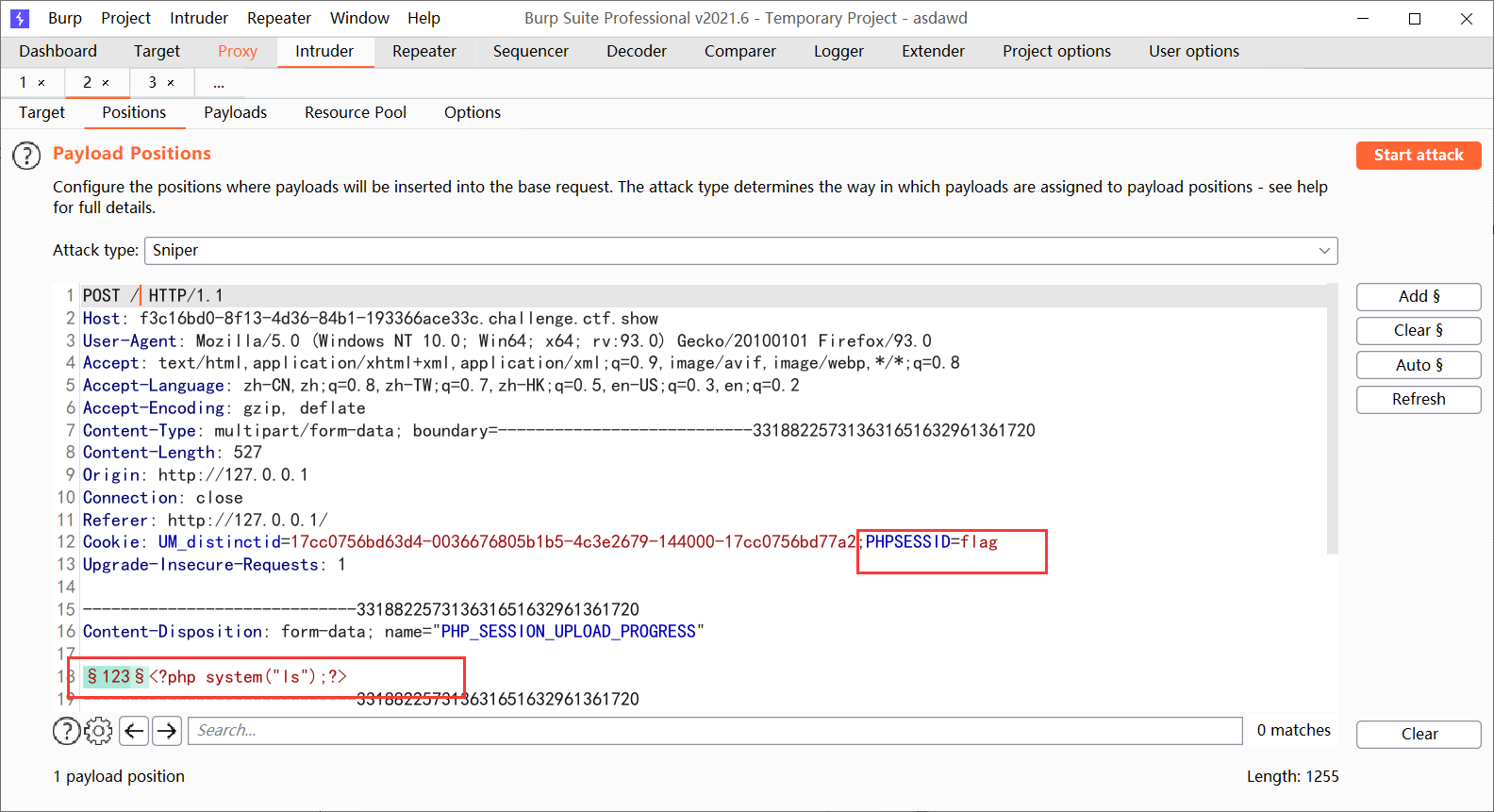Click the Referer header line
Viewport: 1494px width, 812px height.
[206, 521]
